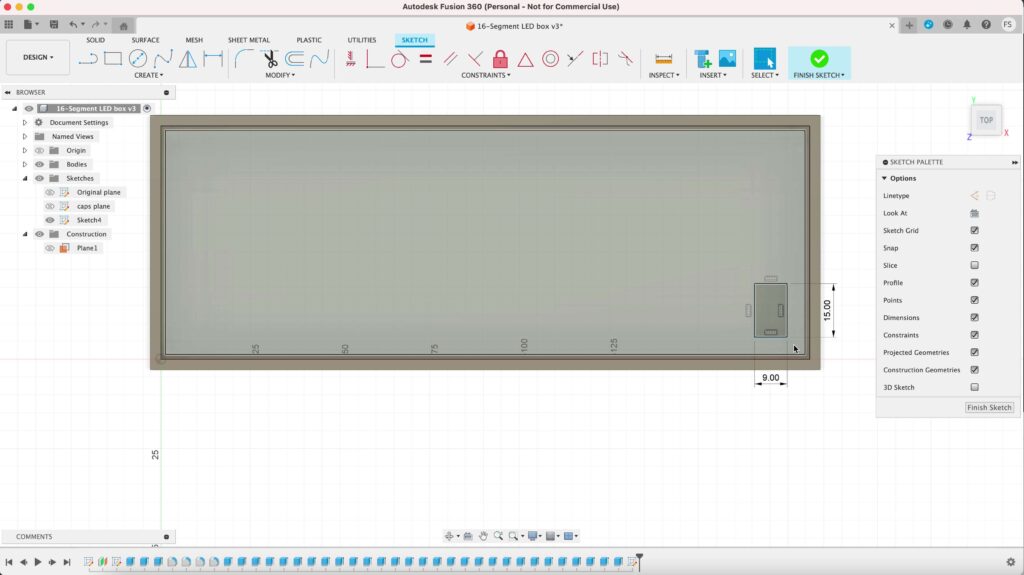Image resolution: width=1024 pixels, height=575 pixels.
Task: Turn on the 3D Sketch checkbox
Action: (x=974, y=387)
